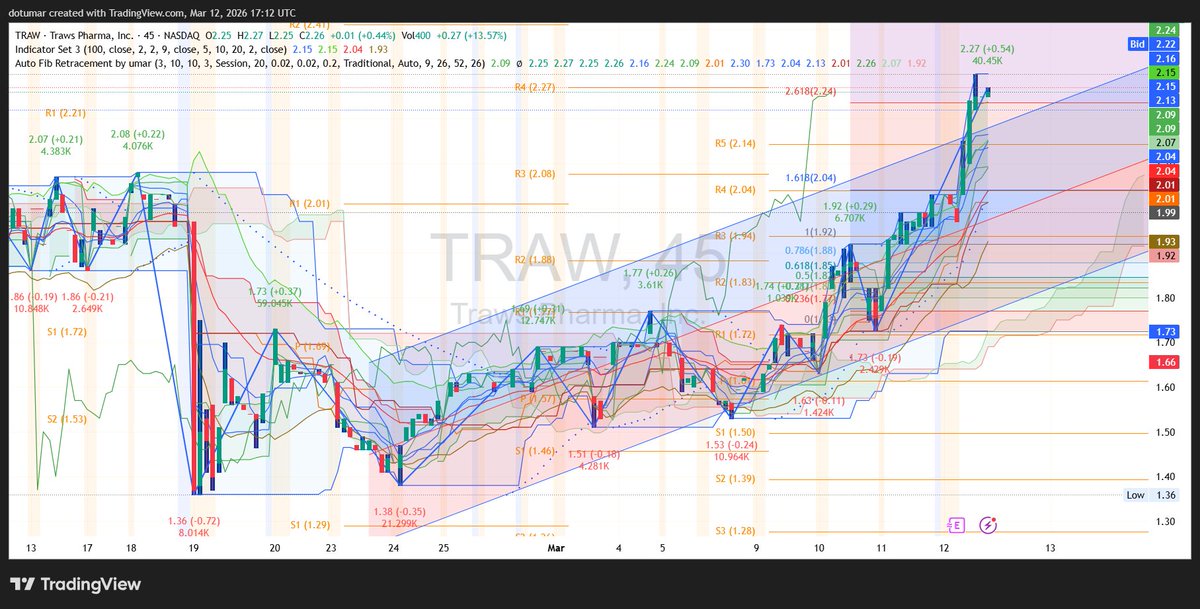Click the blue 2.16 price axis label
This screenshot has height=609, width=1200.
1165,59
